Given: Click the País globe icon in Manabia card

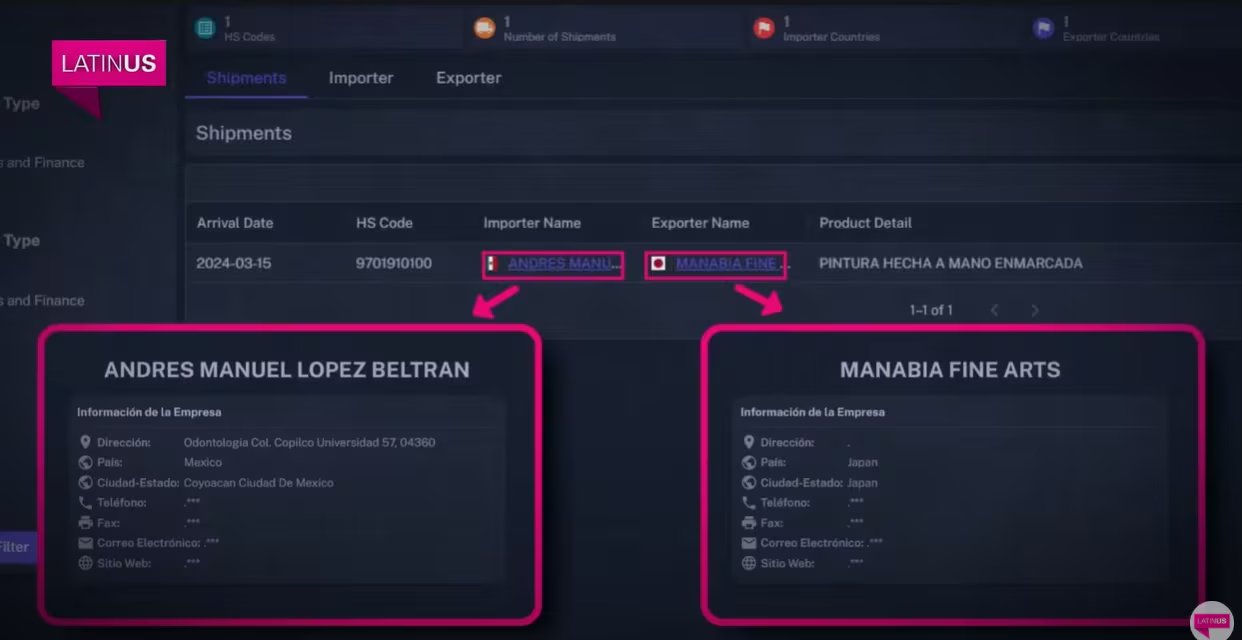Looking at the screenshot, I should [749, 462].
